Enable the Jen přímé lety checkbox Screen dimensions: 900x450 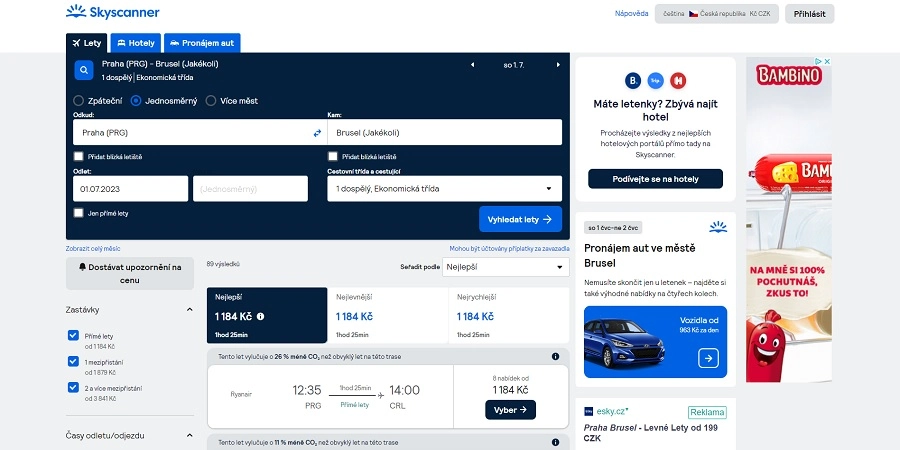click(x=79, y=213)
